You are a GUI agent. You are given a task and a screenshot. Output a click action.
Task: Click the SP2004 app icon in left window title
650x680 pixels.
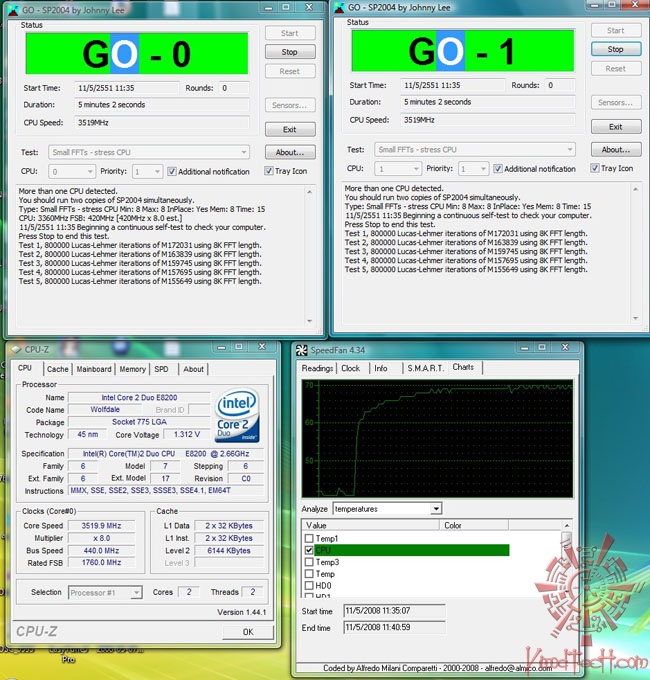click(x=13, y=10)
